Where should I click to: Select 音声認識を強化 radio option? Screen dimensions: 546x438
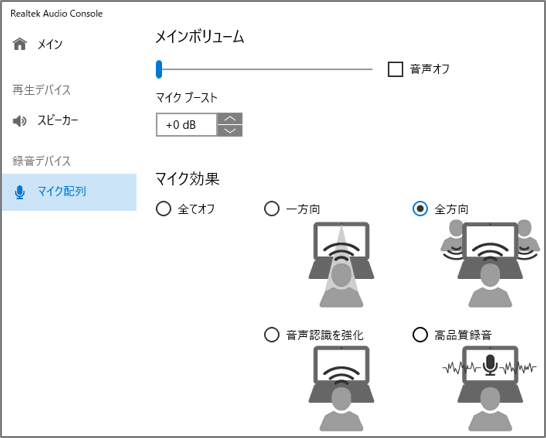[x=272, y=335]
